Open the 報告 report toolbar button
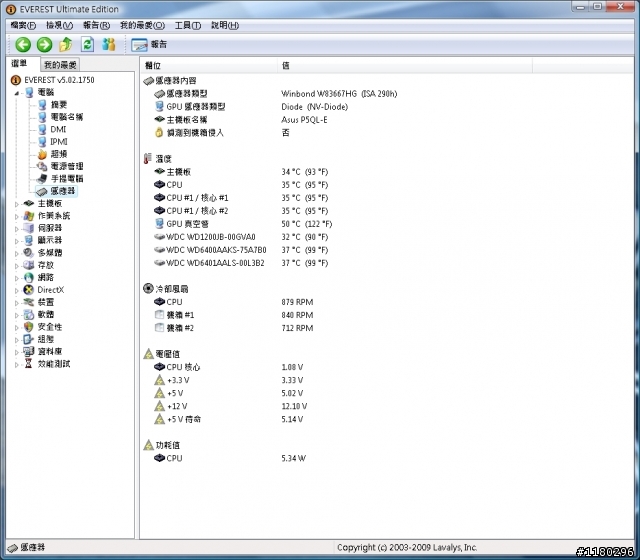This screenshot has height=560, width=640. click(149, 44)
